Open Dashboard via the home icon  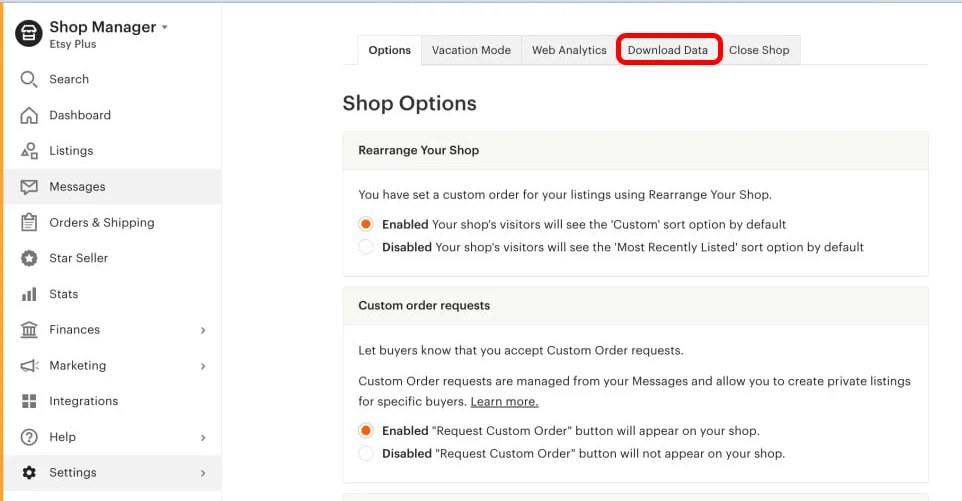point(29,115)
